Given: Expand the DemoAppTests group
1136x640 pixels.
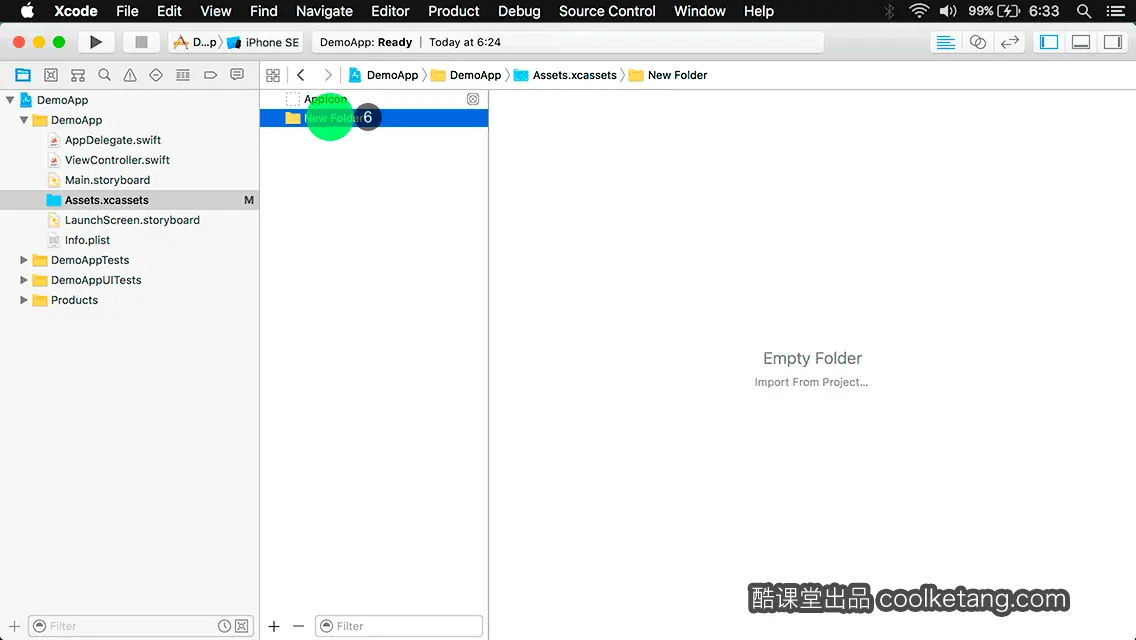Looking at the screenshot, I should click(24, 260).
